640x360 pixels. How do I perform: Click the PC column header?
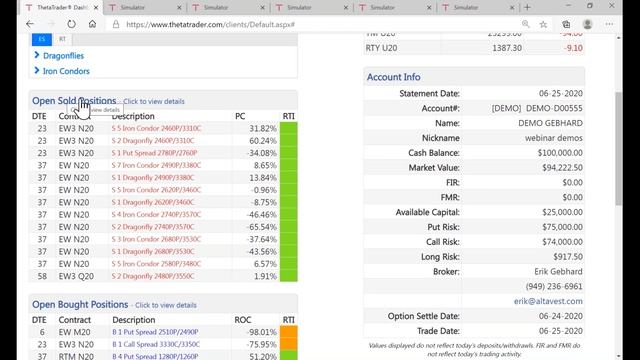pos(240,116)
